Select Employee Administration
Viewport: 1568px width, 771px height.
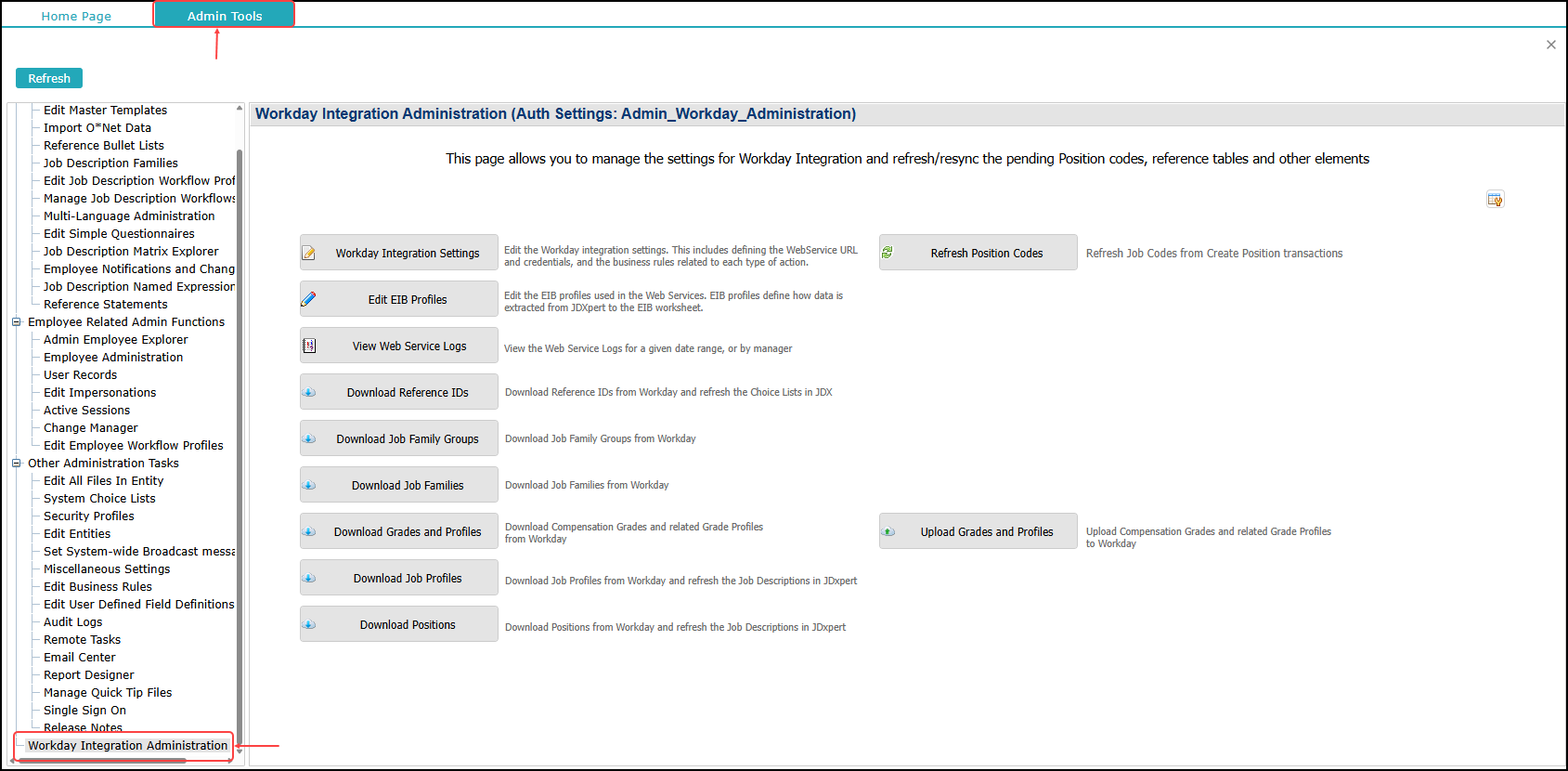point(113,358)
